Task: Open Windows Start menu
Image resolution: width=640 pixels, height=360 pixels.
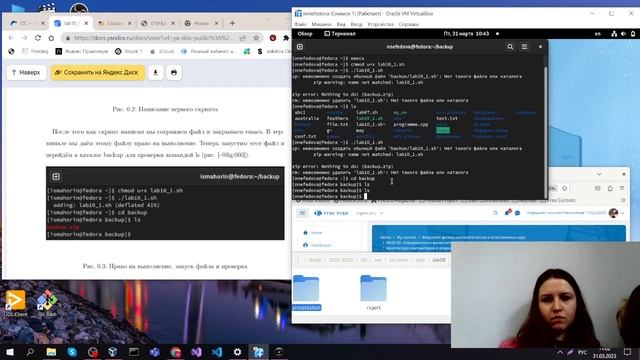Action: (9, 352)
